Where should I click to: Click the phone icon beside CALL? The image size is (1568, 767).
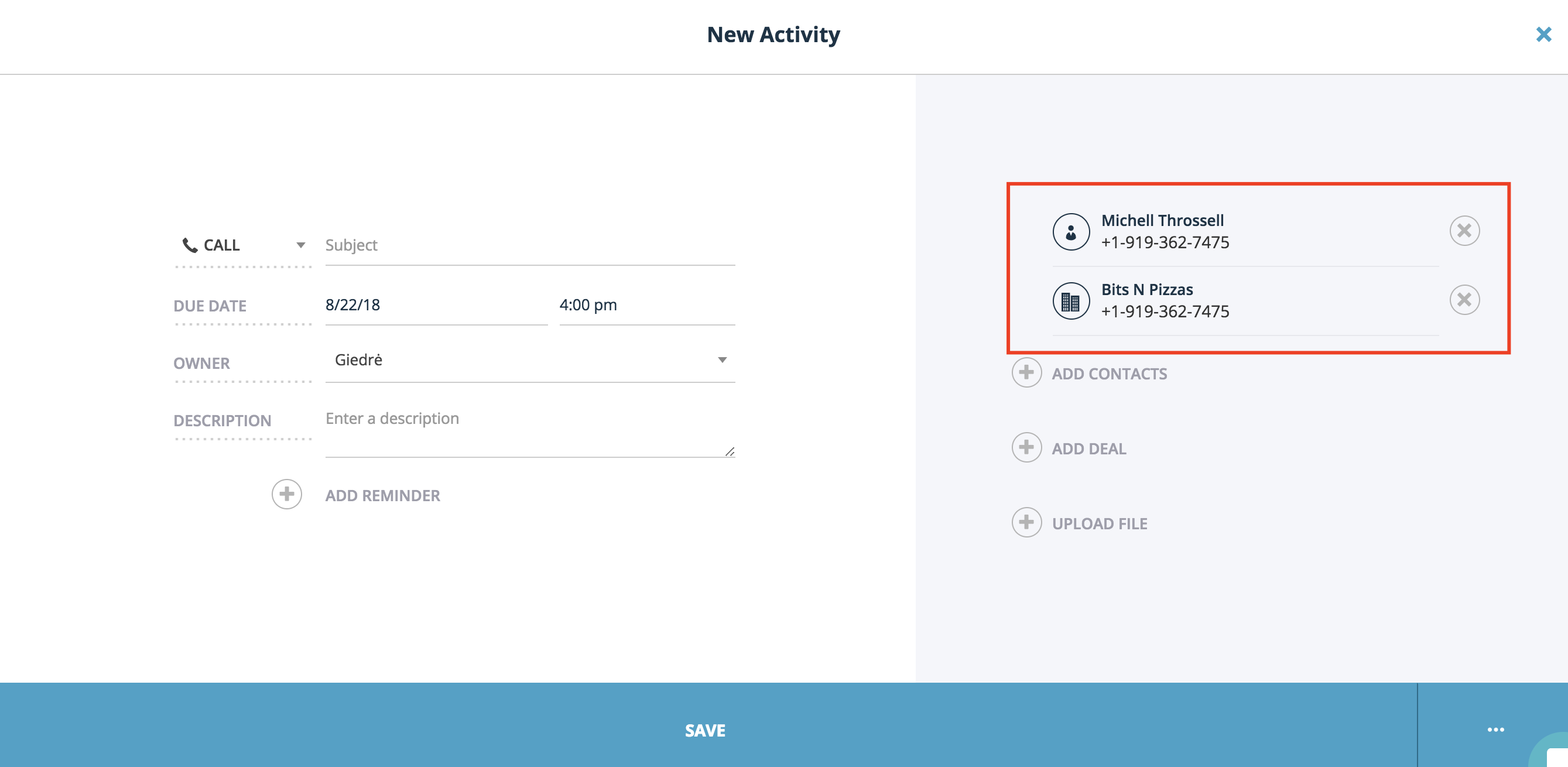[190, 245]
